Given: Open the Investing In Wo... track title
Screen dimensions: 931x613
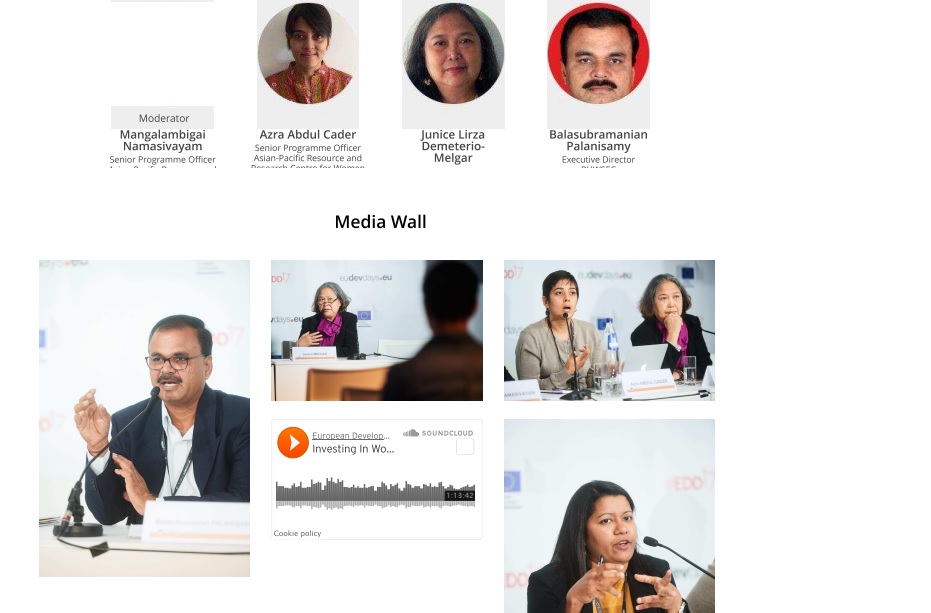Looking at the screenshot, I should [x=353, y=449].
